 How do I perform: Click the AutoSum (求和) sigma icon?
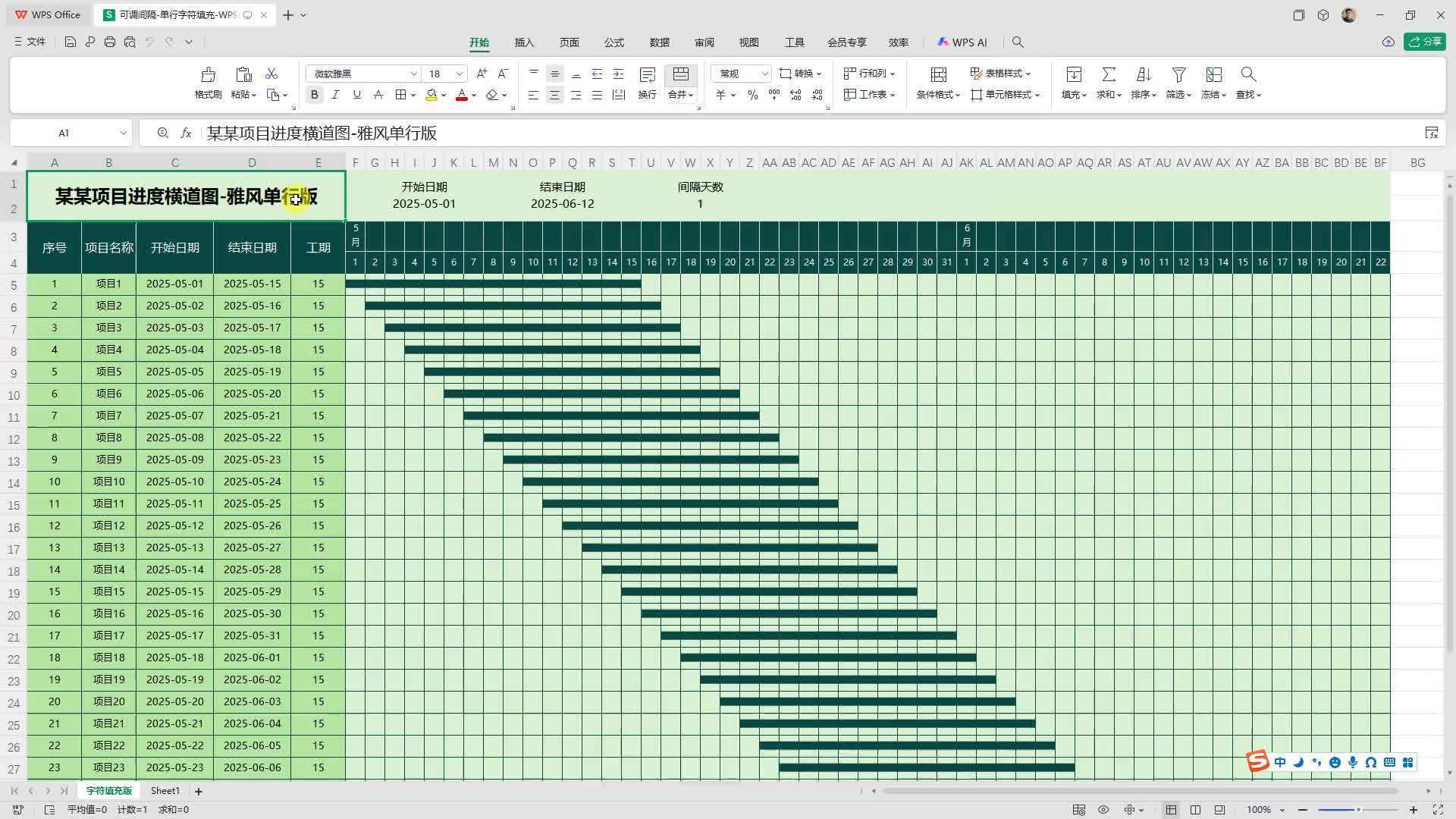pyautogui.click(x=1108, y=75)
